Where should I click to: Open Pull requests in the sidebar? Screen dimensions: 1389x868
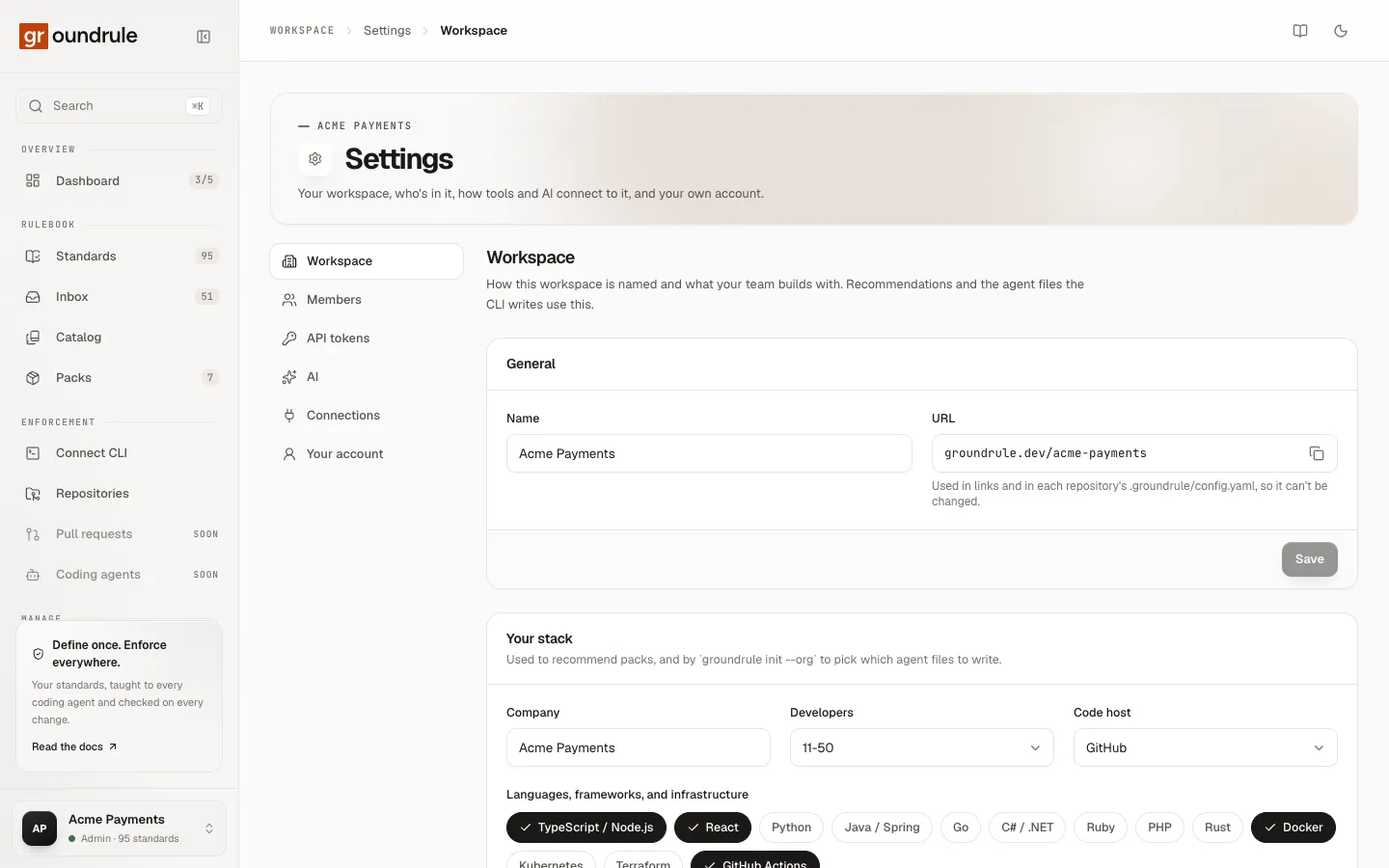coord(120,534)
